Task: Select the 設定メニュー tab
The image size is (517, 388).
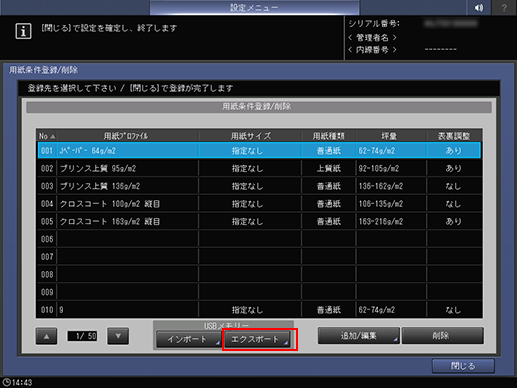Action: 254,7
